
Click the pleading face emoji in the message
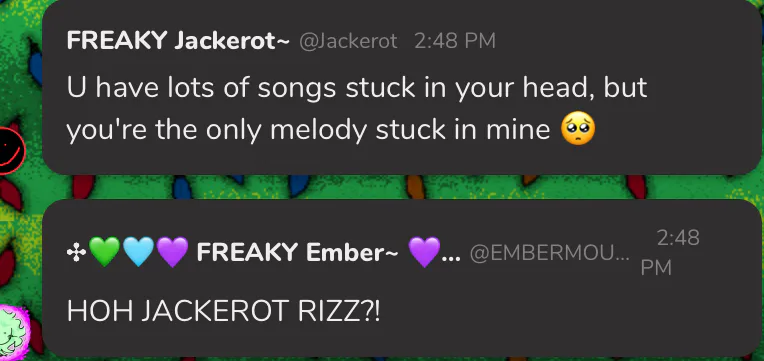pos(578,129)
